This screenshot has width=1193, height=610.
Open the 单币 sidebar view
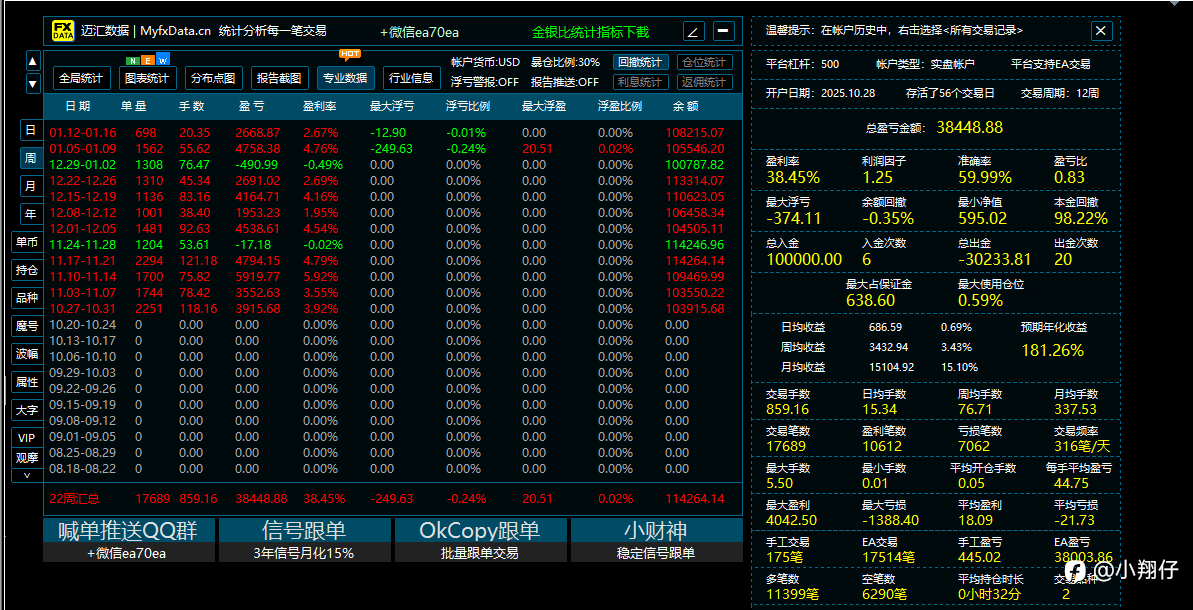[27, 243]
